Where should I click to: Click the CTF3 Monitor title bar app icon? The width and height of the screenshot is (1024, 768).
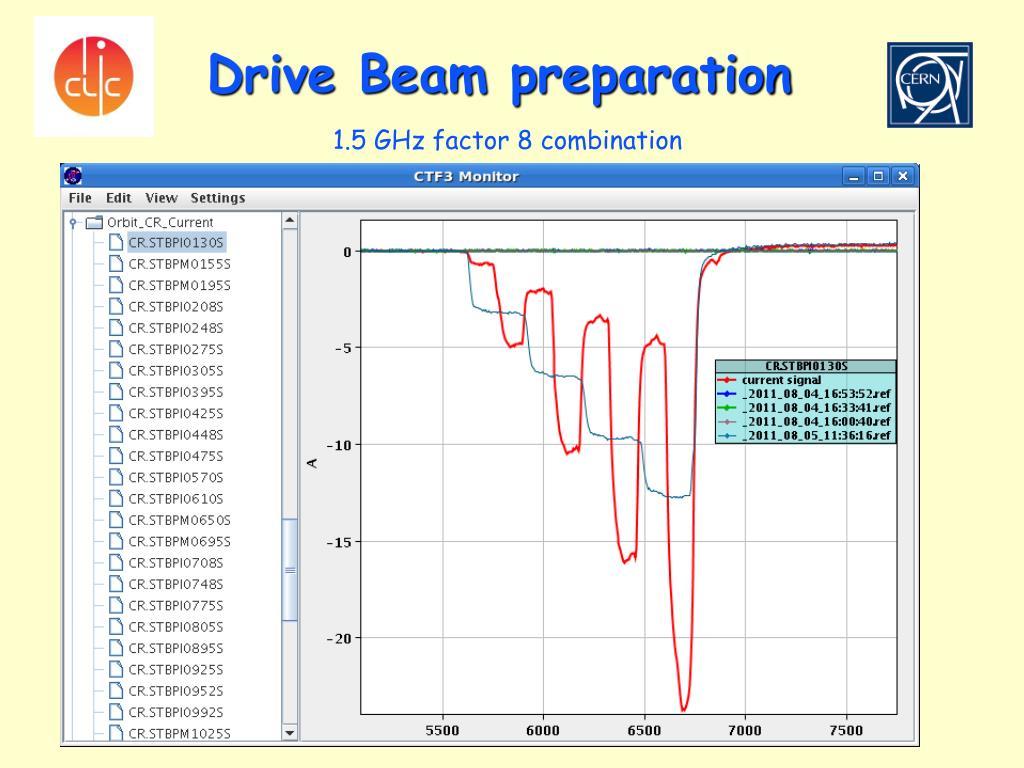tap(73, 176)
